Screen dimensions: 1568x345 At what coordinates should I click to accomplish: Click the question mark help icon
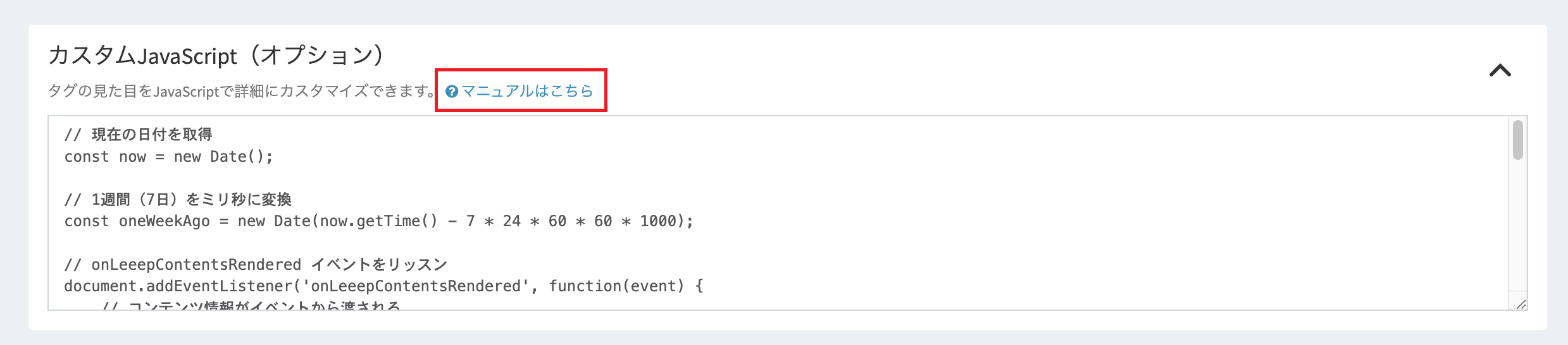pos(452,92)
